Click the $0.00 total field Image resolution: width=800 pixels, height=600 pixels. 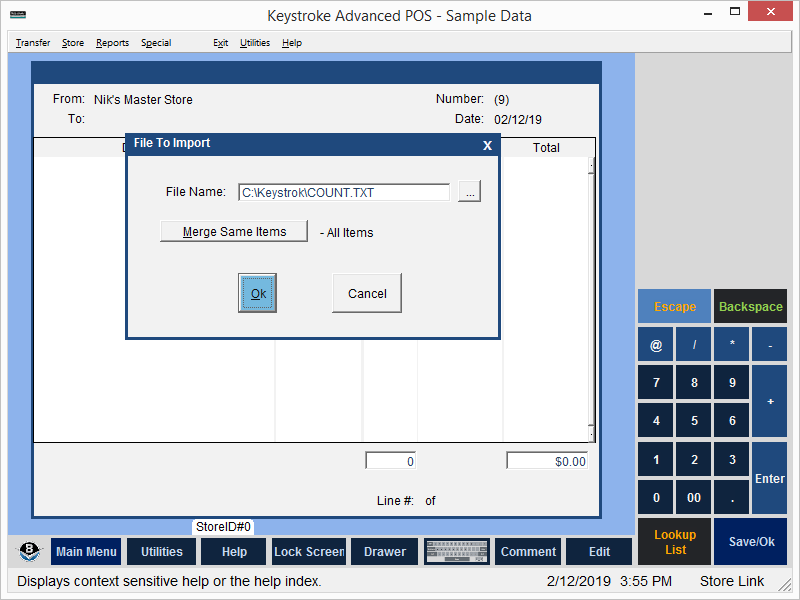coord(547,461)
